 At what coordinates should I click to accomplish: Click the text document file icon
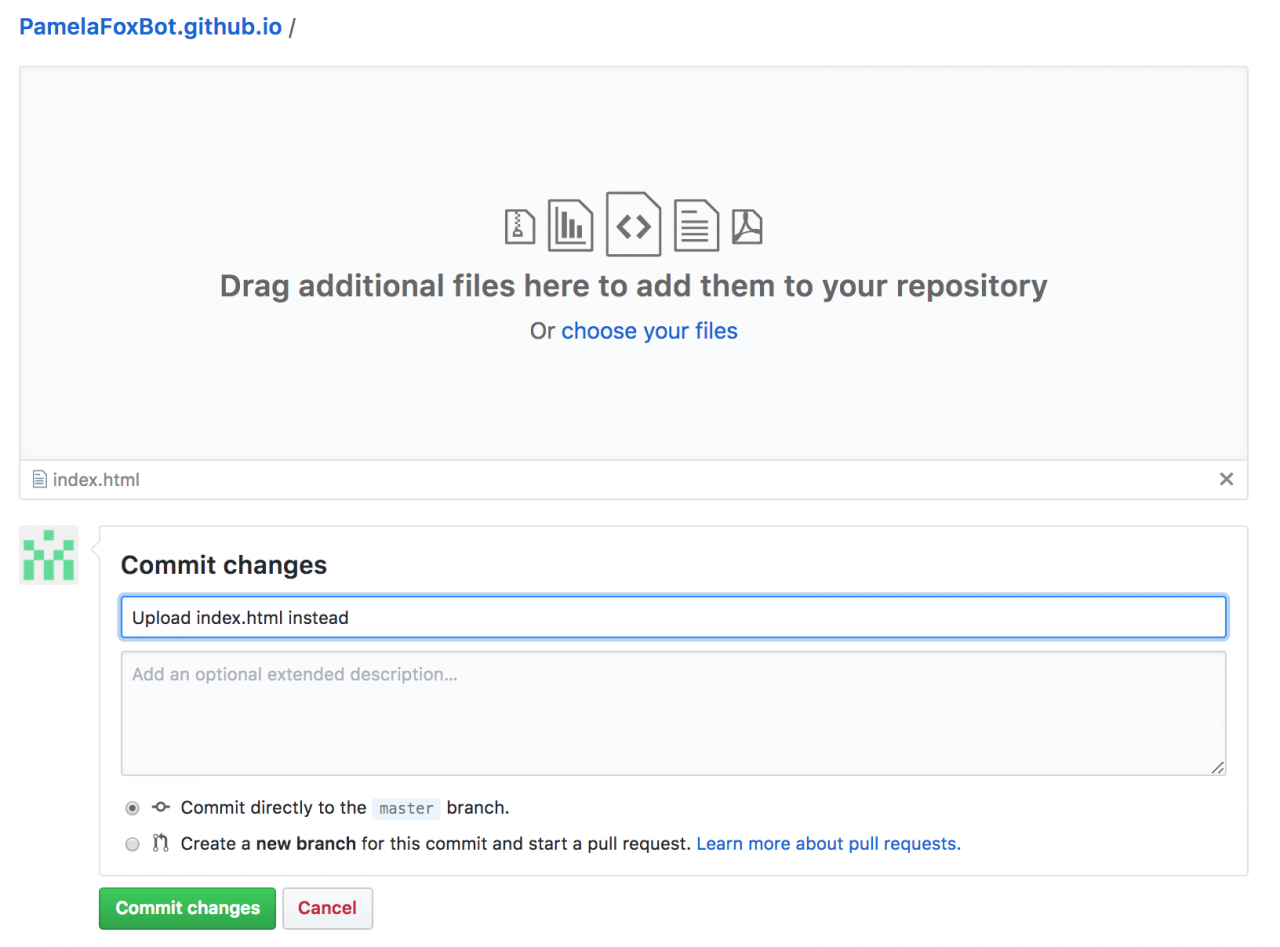coord(696,225)
